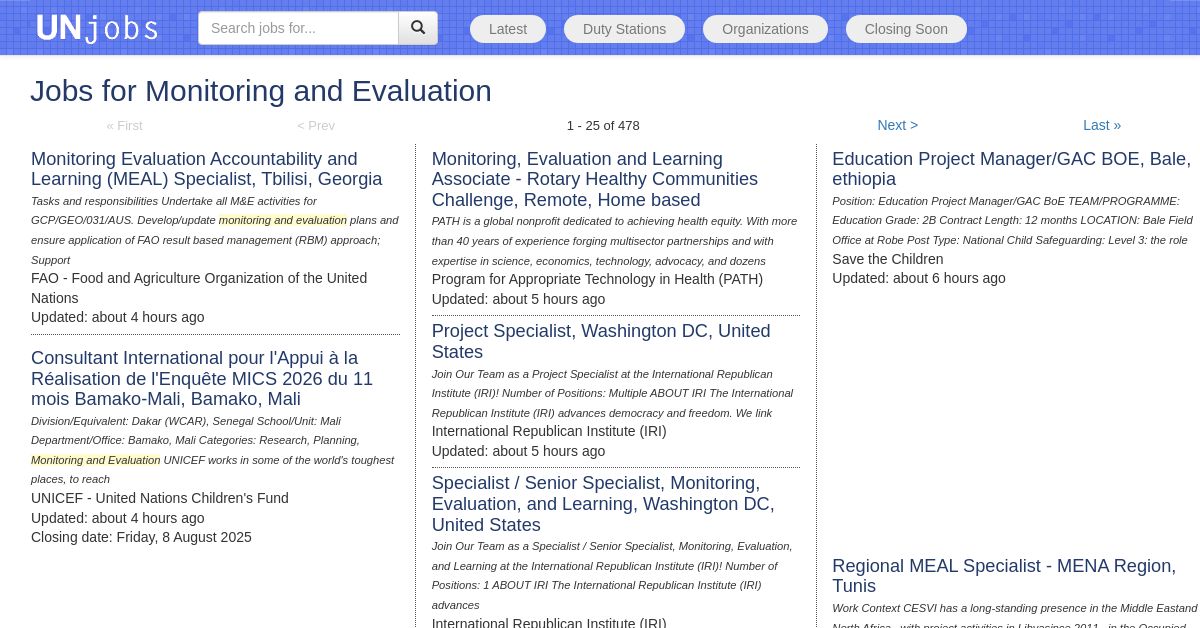Go to the Next page of results

[898, 125]
